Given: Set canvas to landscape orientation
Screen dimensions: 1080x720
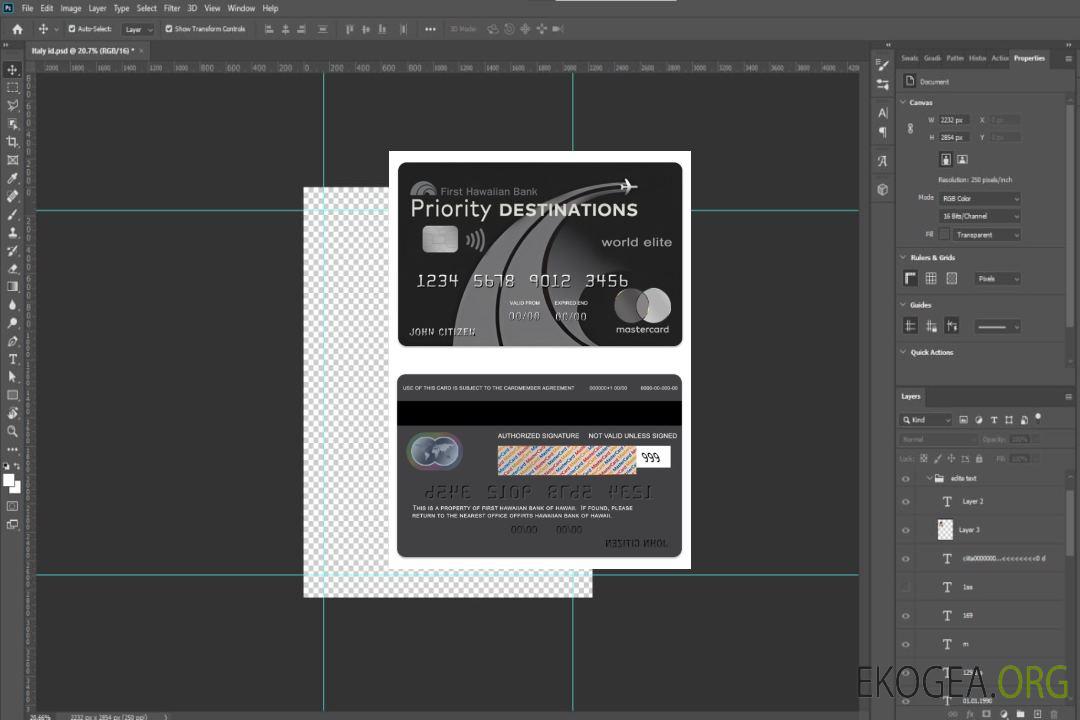Looking at the screenshot, I should 962,159.
